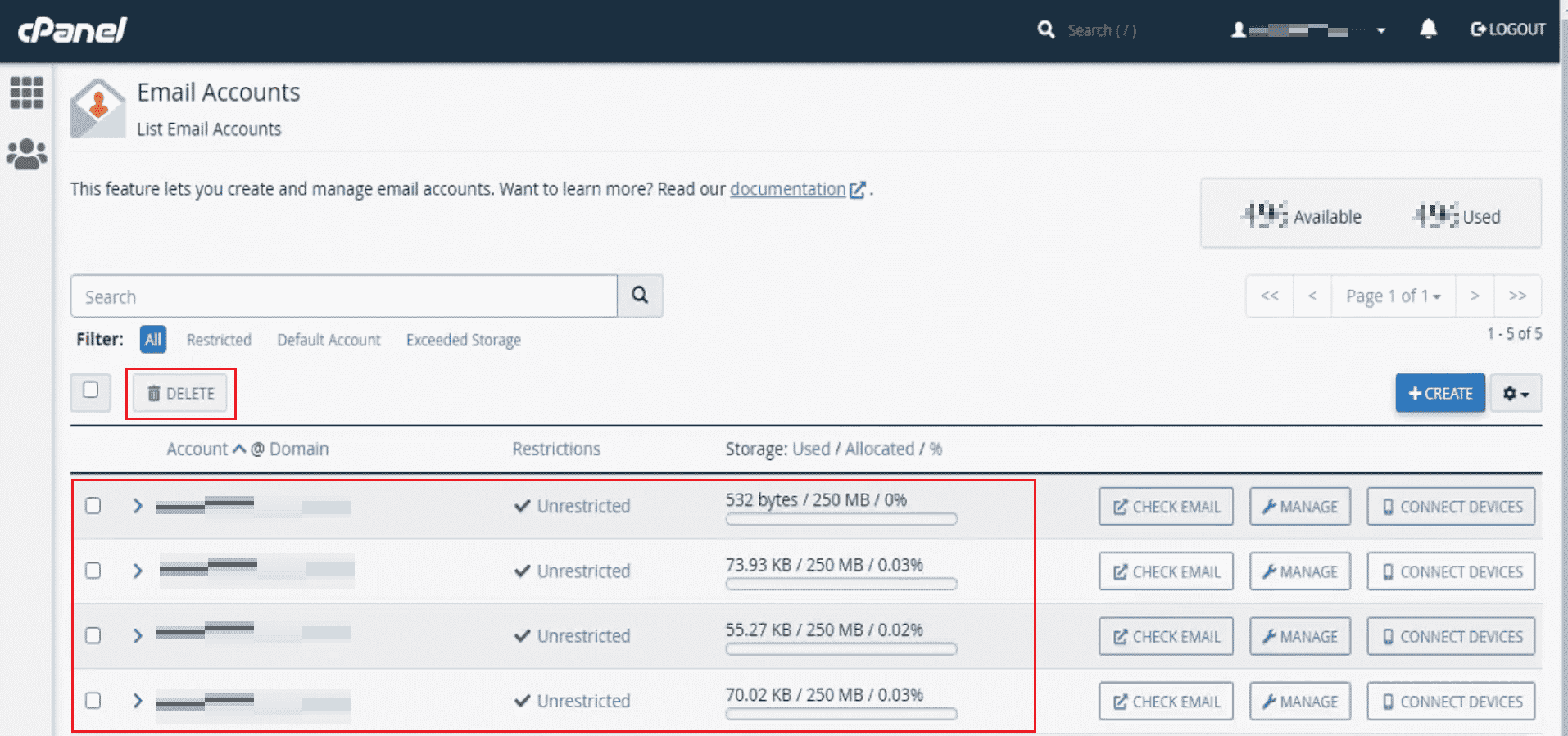1568x736 pixels.
Task: Click the cPanel logo
Action: coord(72,30)
